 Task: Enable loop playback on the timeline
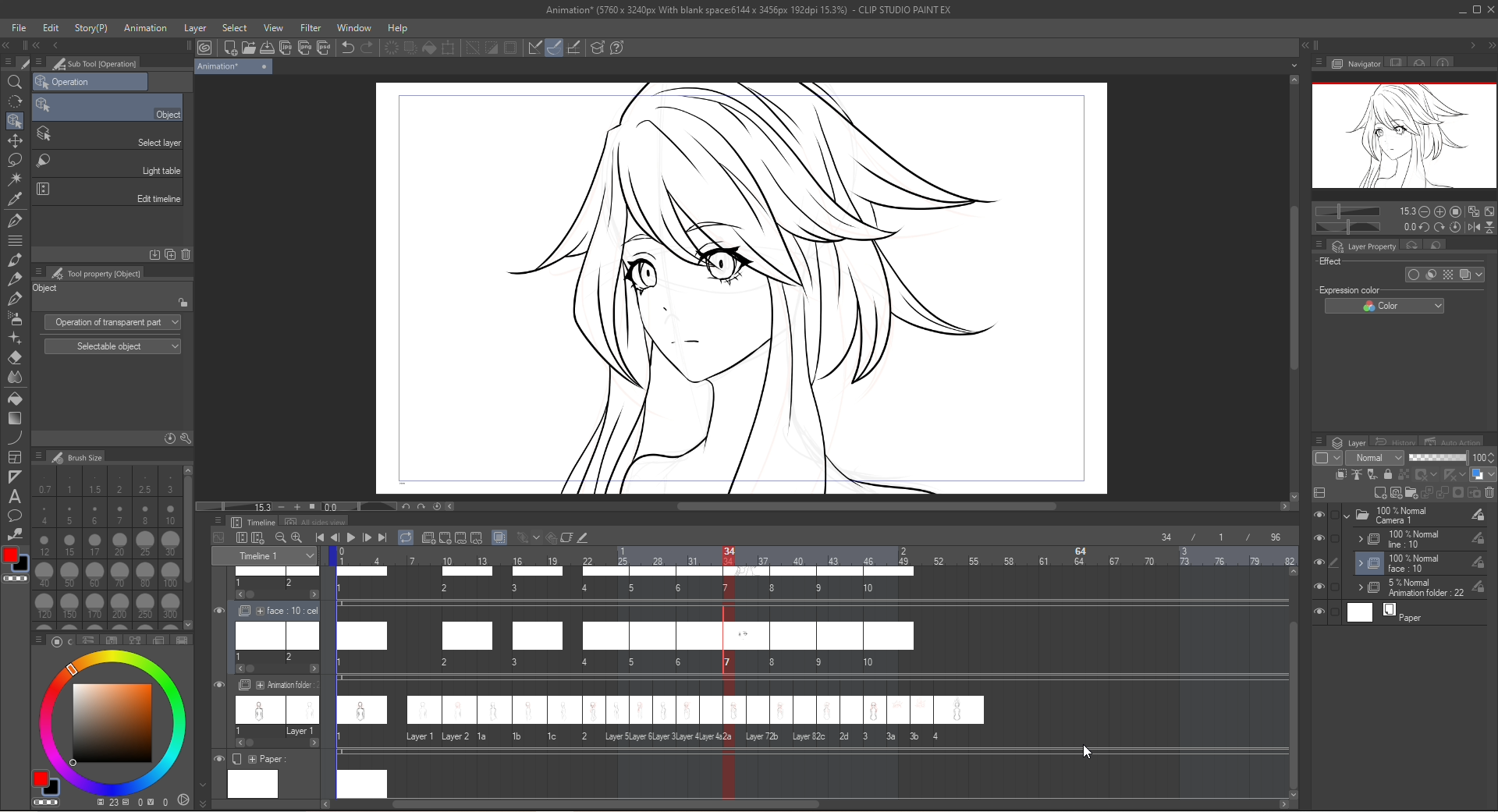406,537
